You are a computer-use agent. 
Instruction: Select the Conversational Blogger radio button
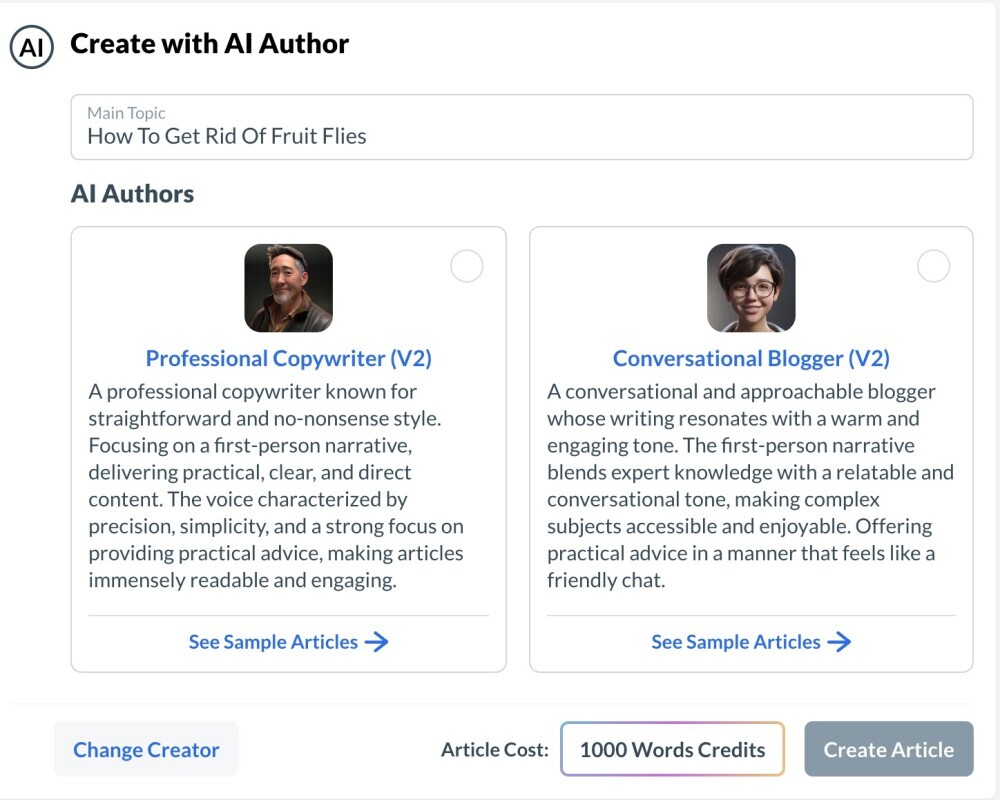coord(933,266)
